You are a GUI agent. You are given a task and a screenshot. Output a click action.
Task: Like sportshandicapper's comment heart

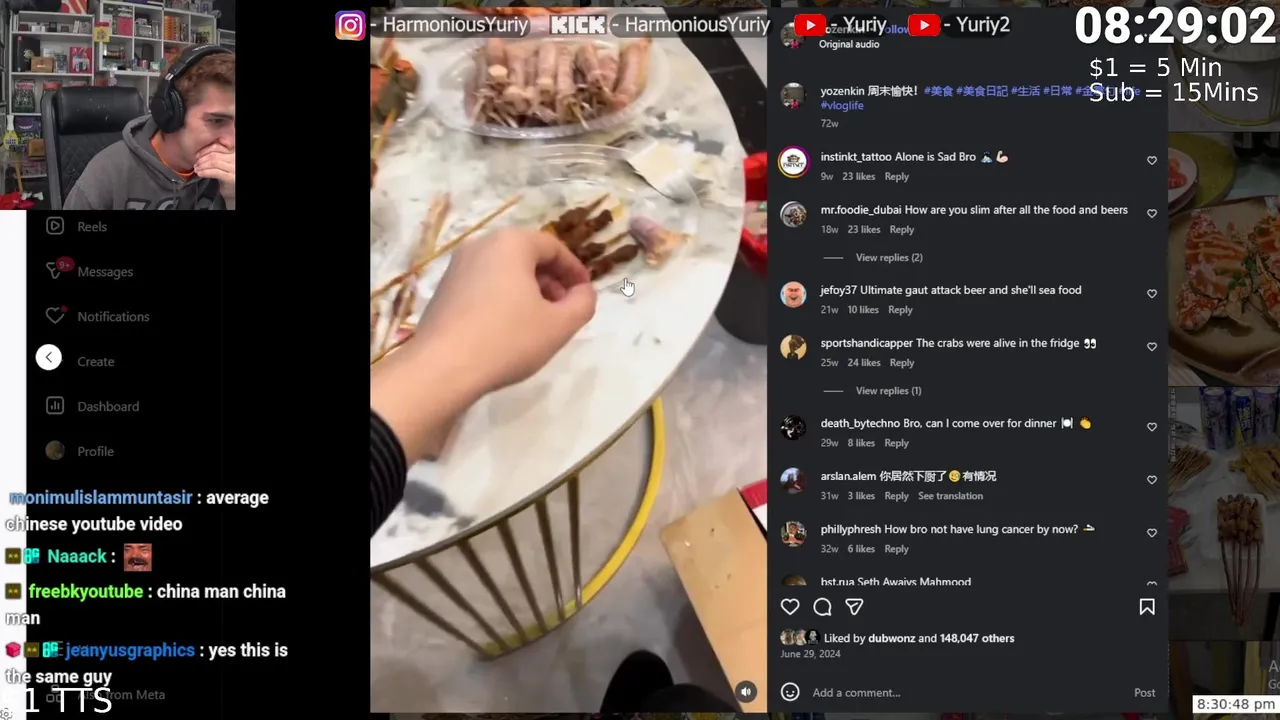coord(1152,346)
